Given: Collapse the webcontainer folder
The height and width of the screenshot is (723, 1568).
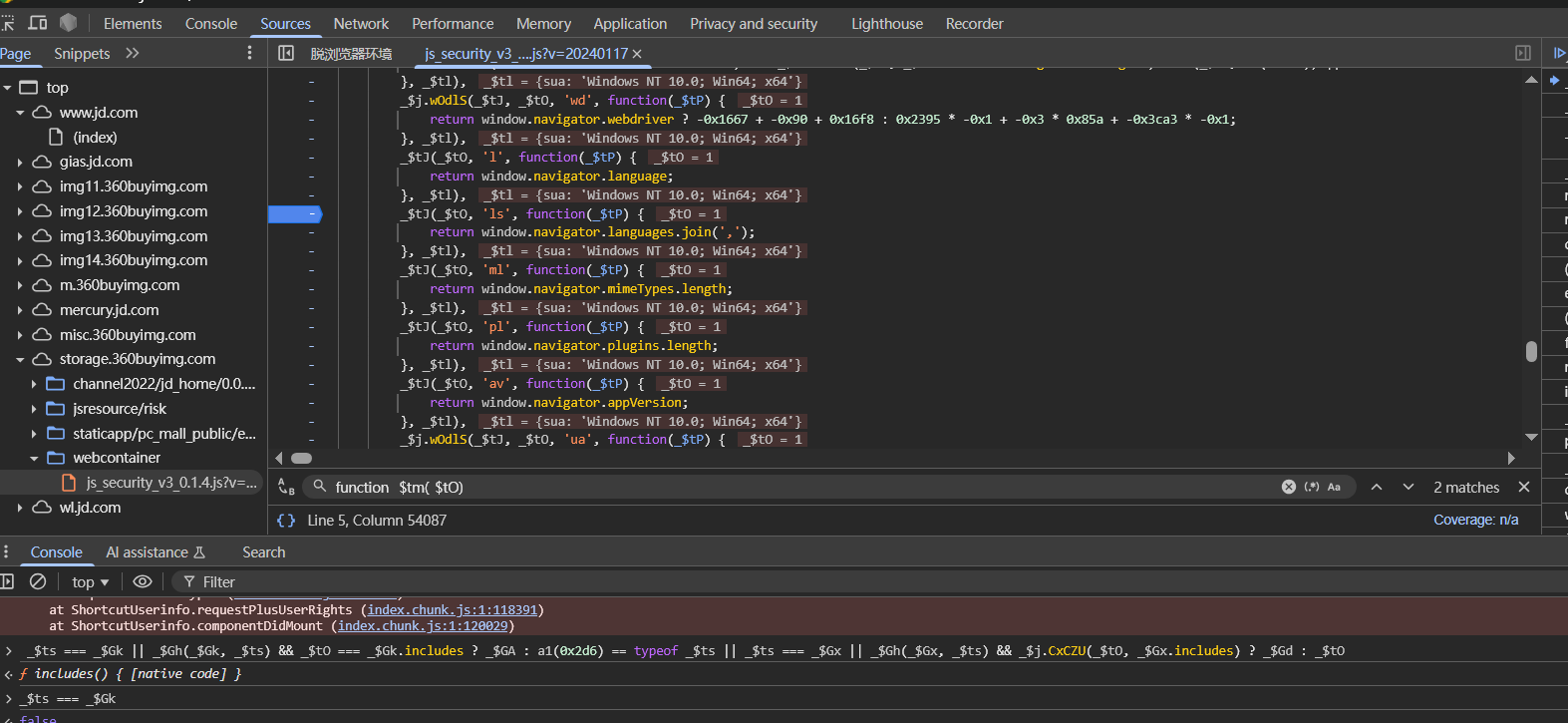Looking at the screenshot, I should (34, 458).
